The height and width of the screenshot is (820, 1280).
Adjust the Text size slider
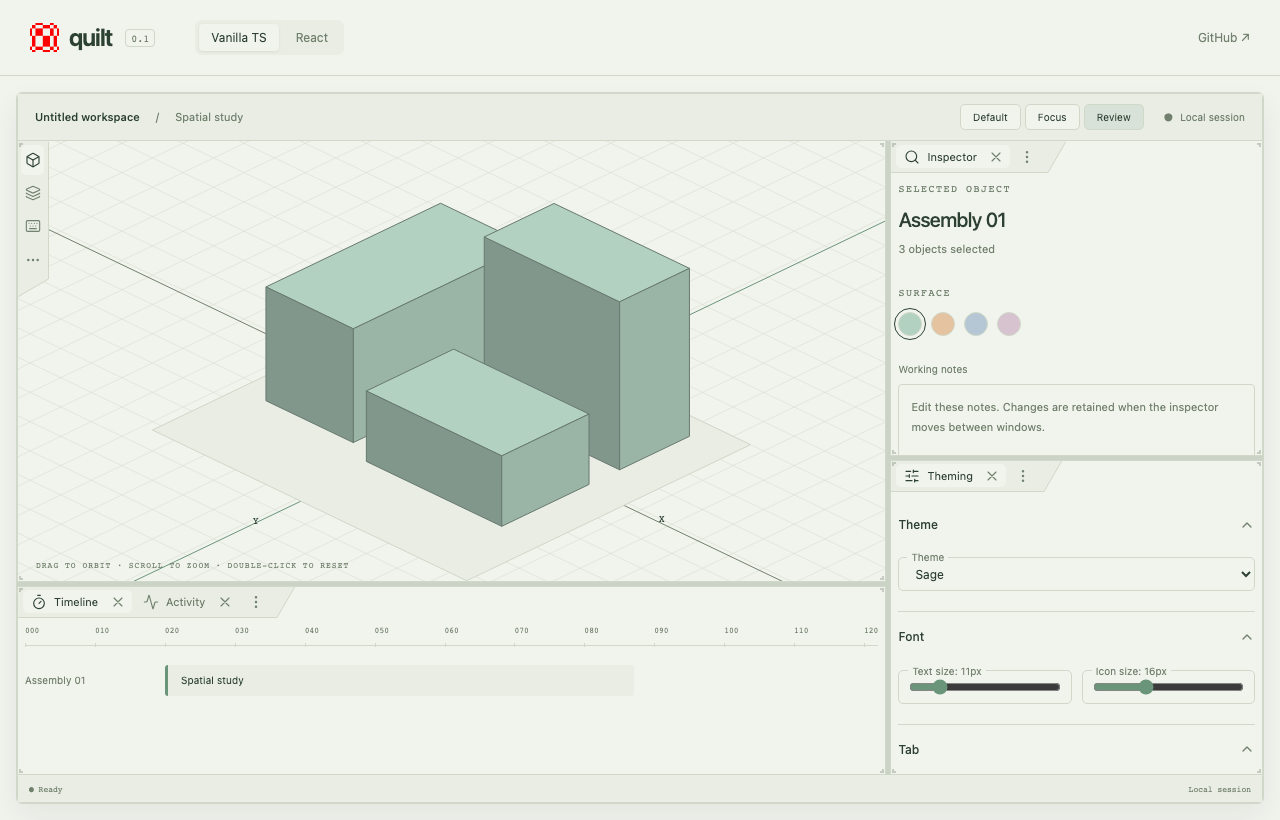click(985, 687)
